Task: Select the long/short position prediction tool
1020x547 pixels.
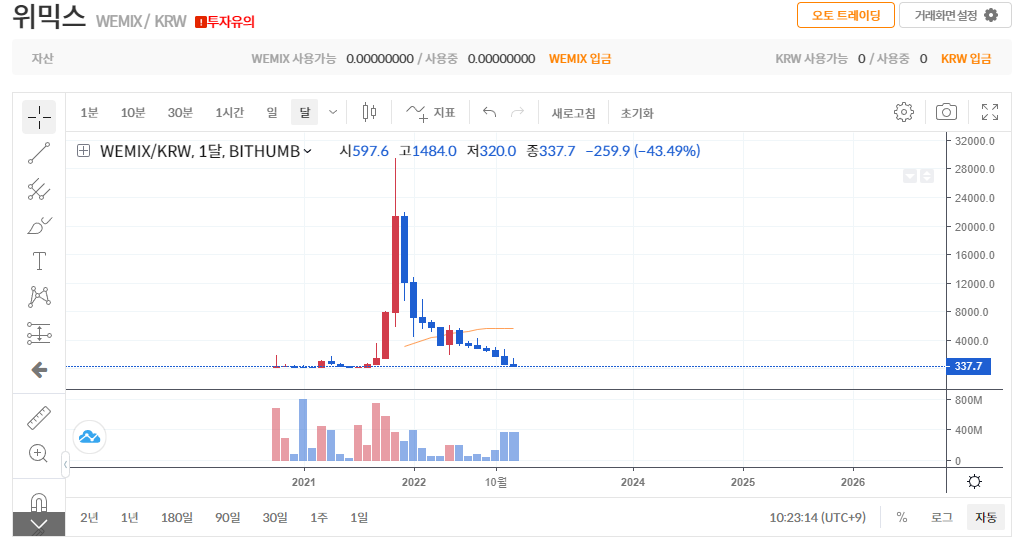Action: coord(39,333)
